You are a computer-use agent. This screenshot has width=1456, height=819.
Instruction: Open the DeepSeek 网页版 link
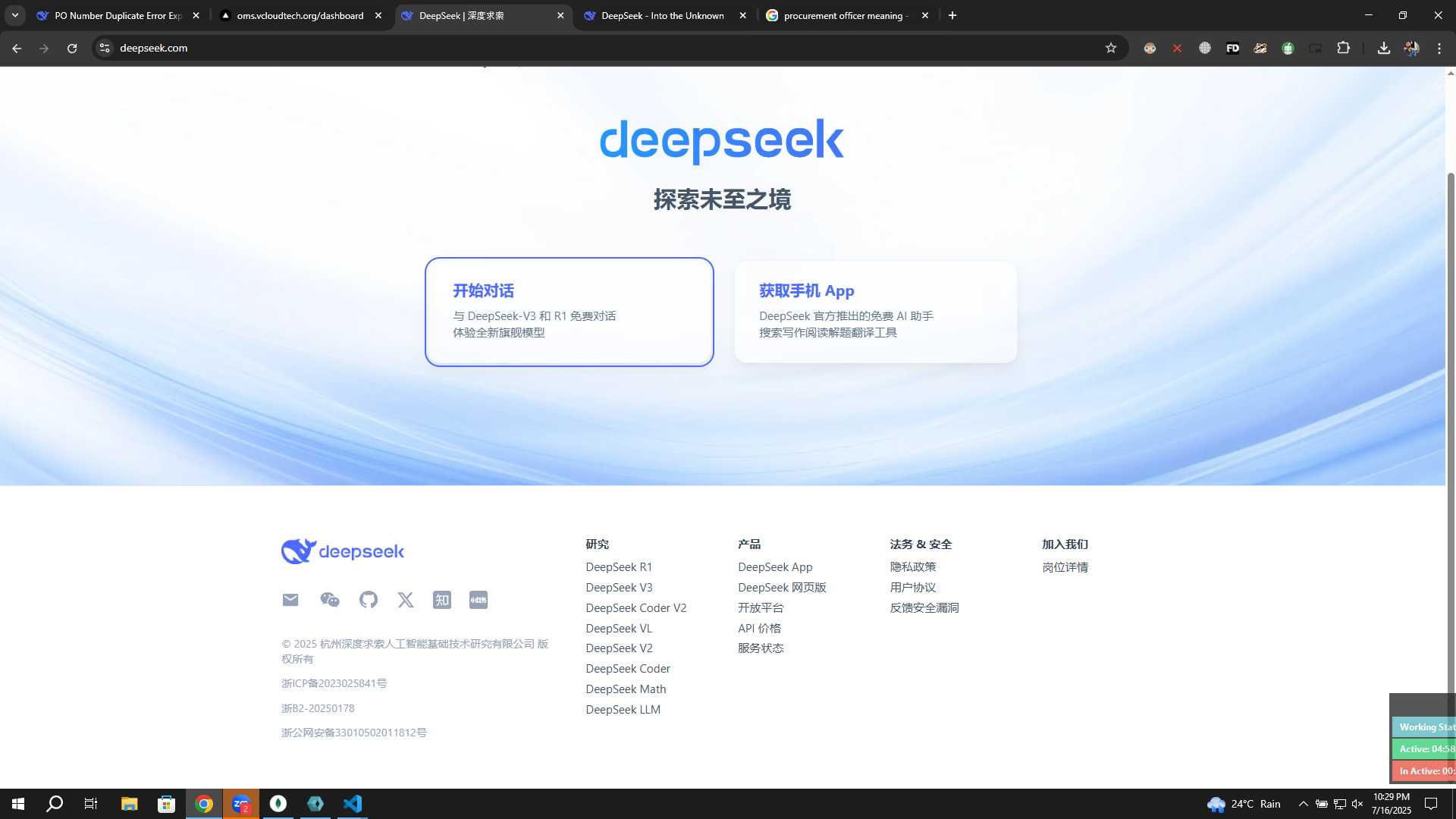click(x=782, y=588)
